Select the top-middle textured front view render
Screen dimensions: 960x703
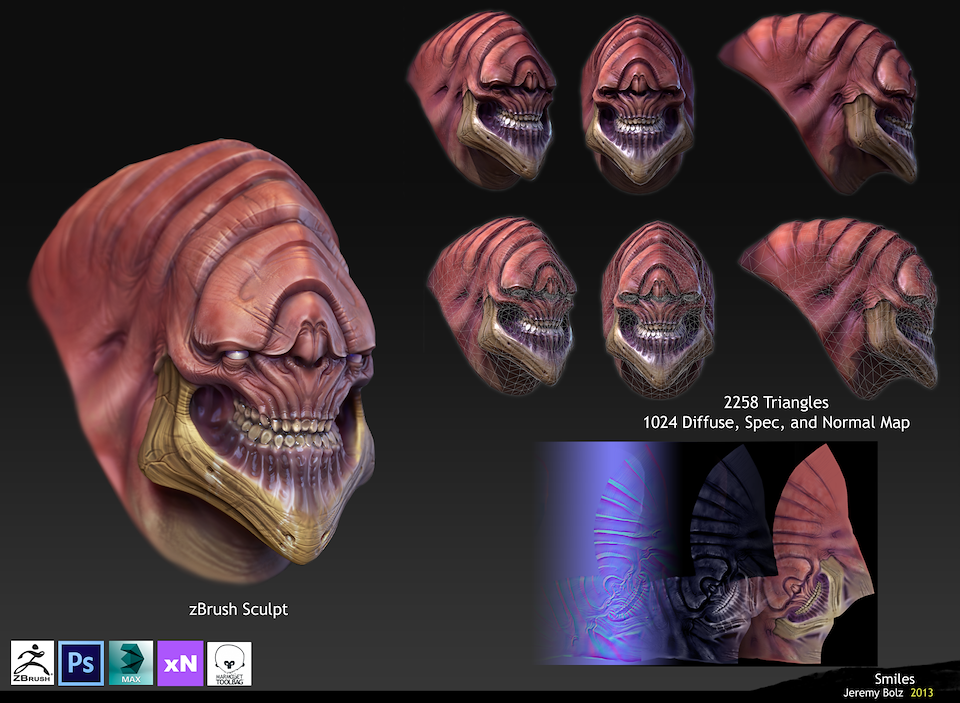(x=638, y=105)
